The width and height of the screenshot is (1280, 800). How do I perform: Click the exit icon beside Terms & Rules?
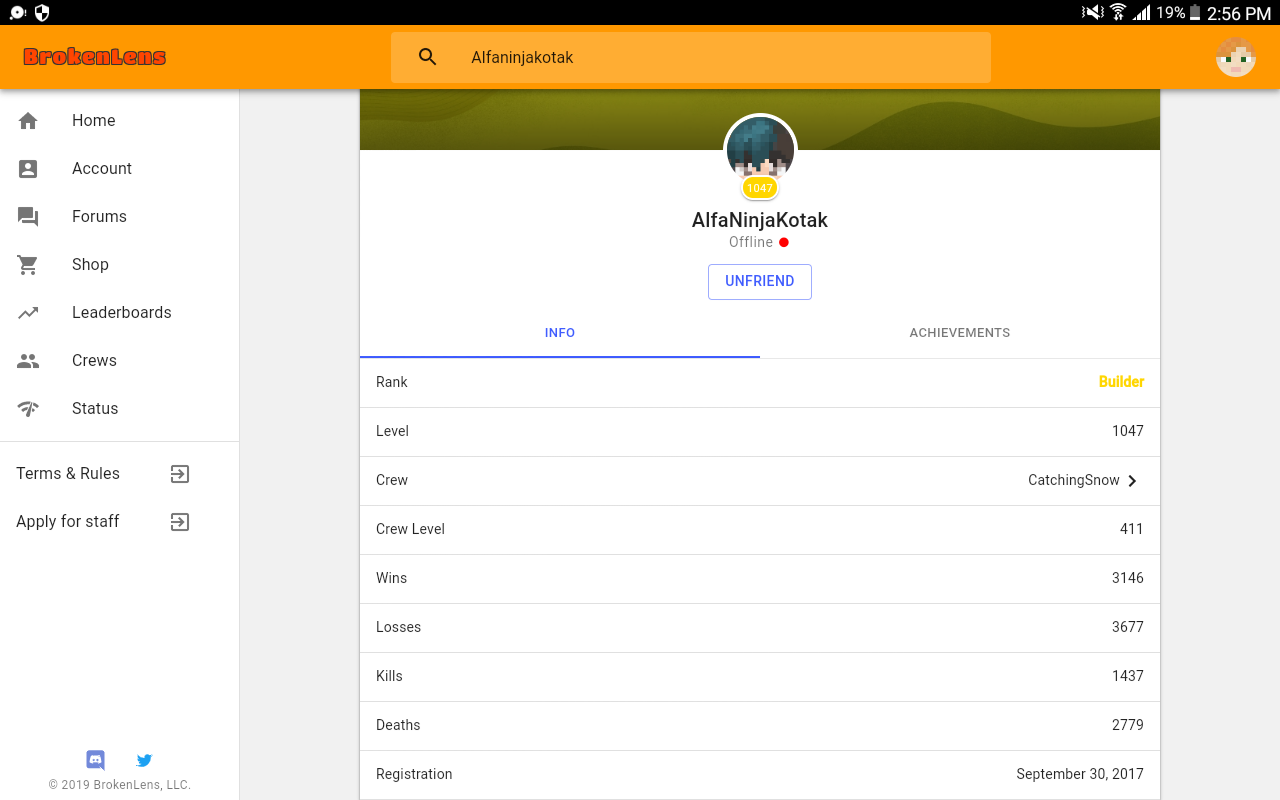(180, 473)
